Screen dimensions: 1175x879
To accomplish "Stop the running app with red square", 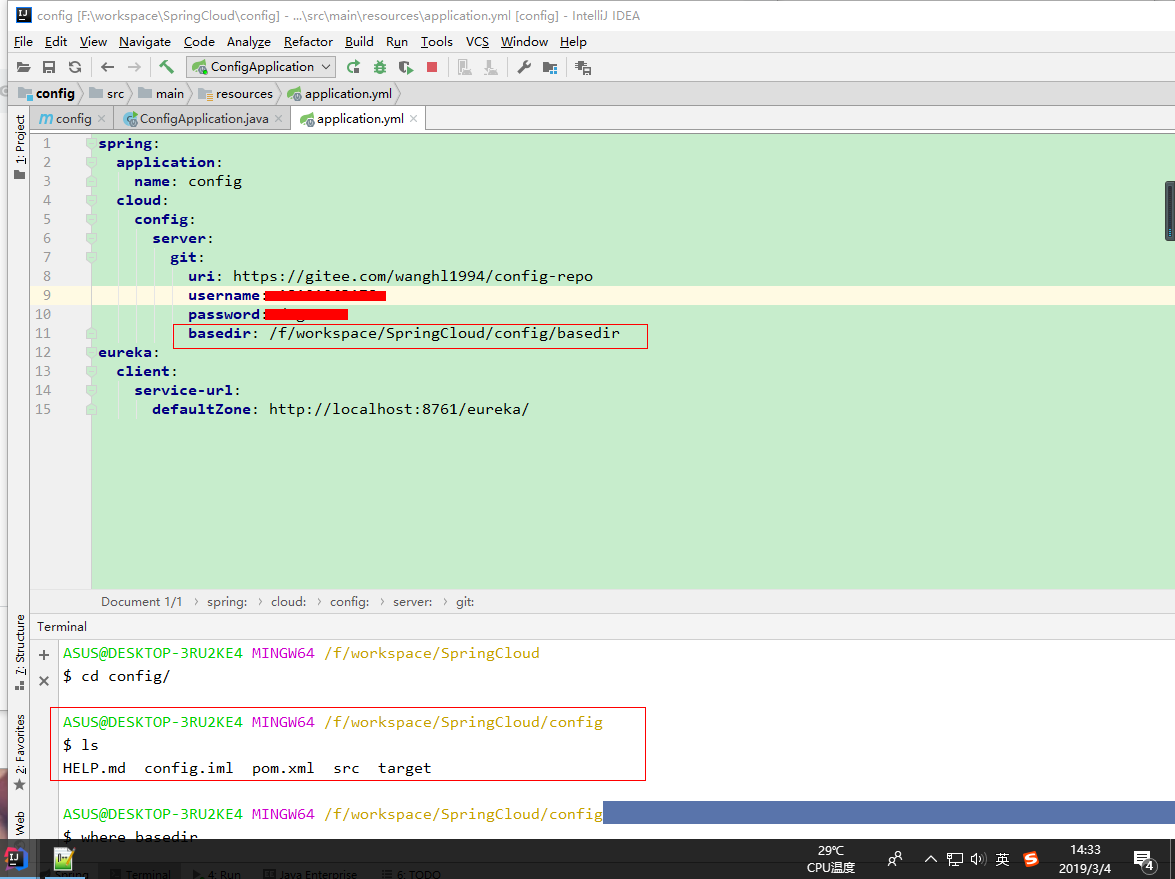I will [x=432, y=67].
